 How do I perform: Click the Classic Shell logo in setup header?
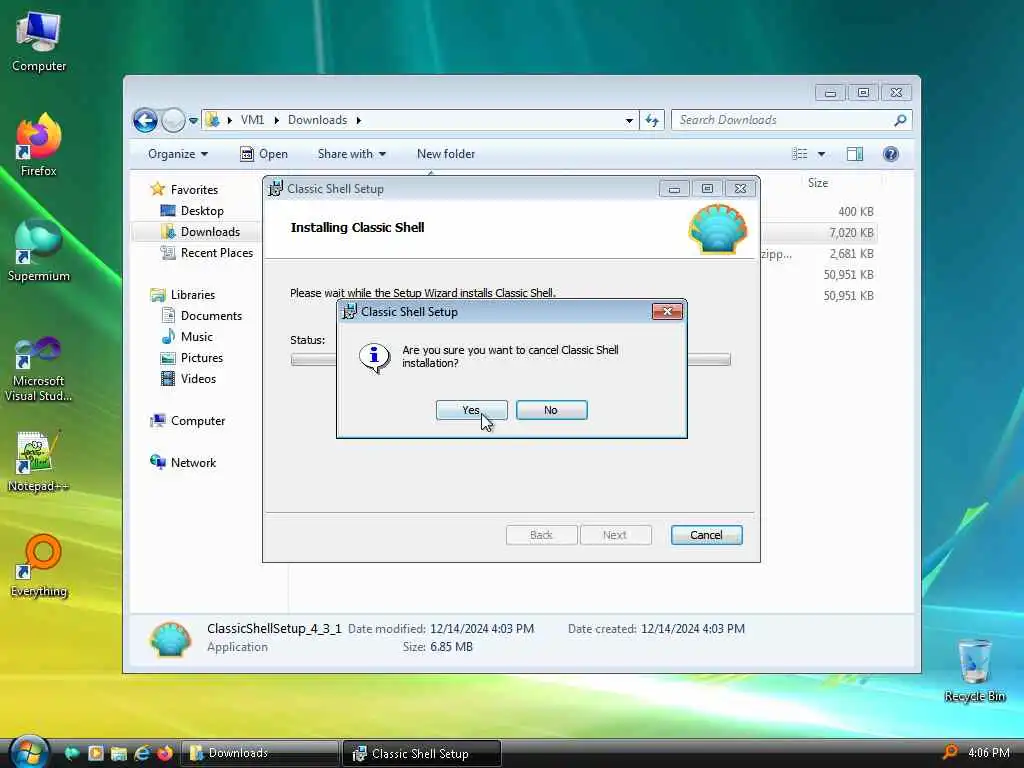coord(718,229)
